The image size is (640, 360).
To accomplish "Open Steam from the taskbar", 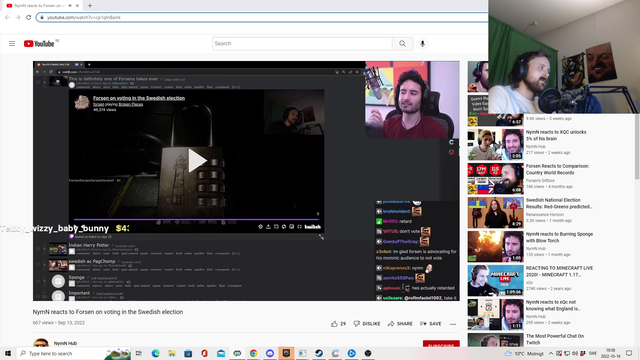I will [319, 353].
